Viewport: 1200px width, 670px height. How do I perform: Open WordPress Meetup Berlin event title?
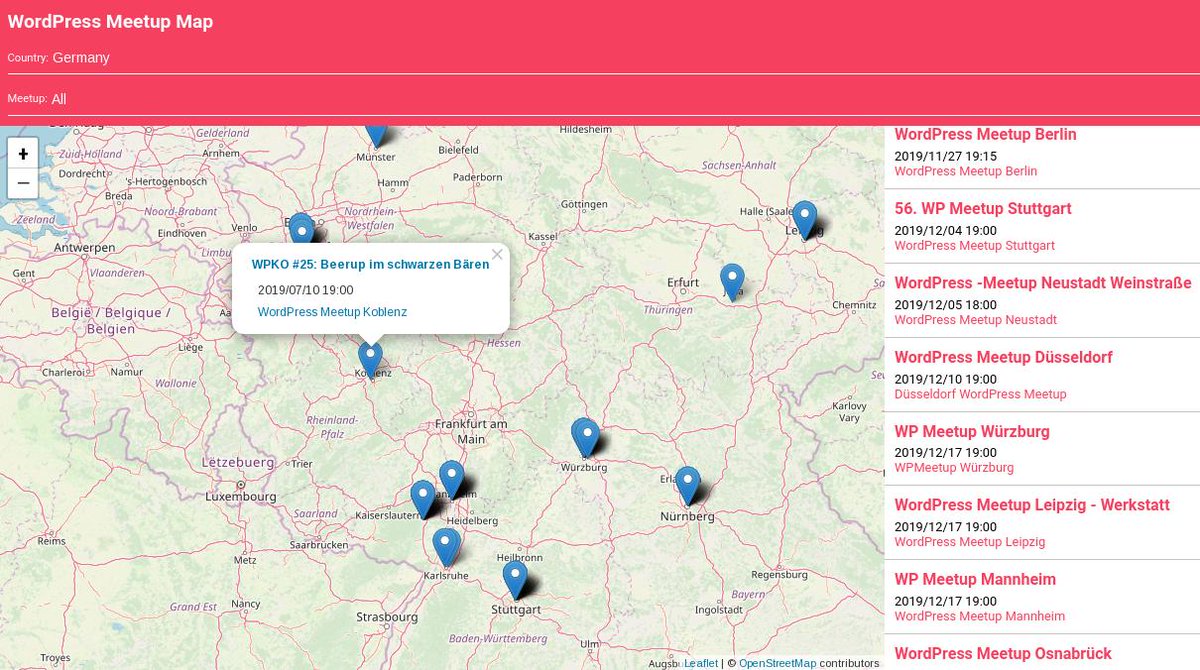(985, 135)
